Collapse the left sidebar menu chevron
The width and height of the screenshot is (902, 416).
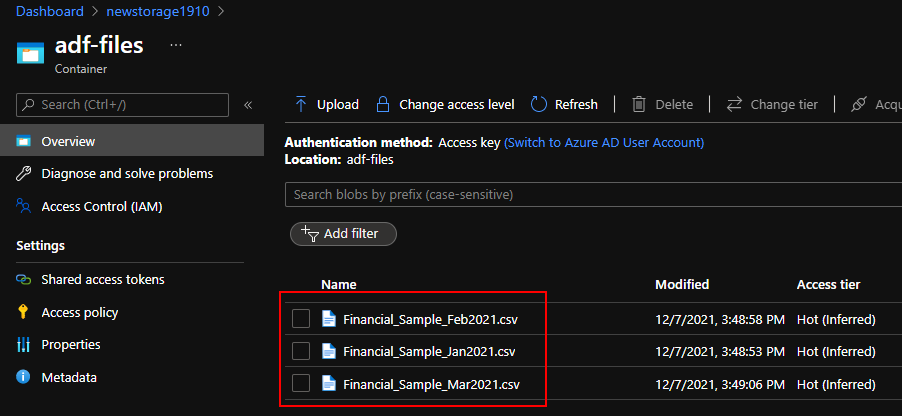248,105
